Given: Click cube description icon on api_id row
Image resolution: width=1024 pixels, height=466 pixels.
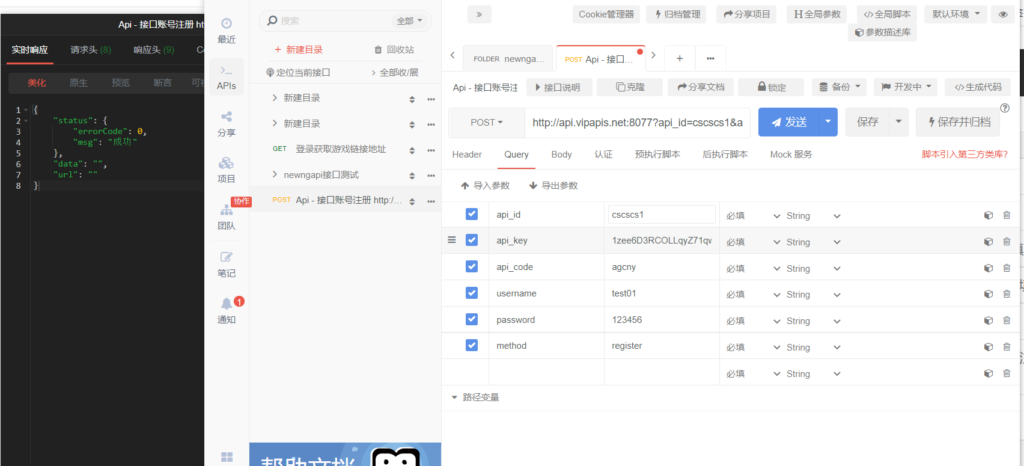Looking at the screenshot, I should 988,215.
